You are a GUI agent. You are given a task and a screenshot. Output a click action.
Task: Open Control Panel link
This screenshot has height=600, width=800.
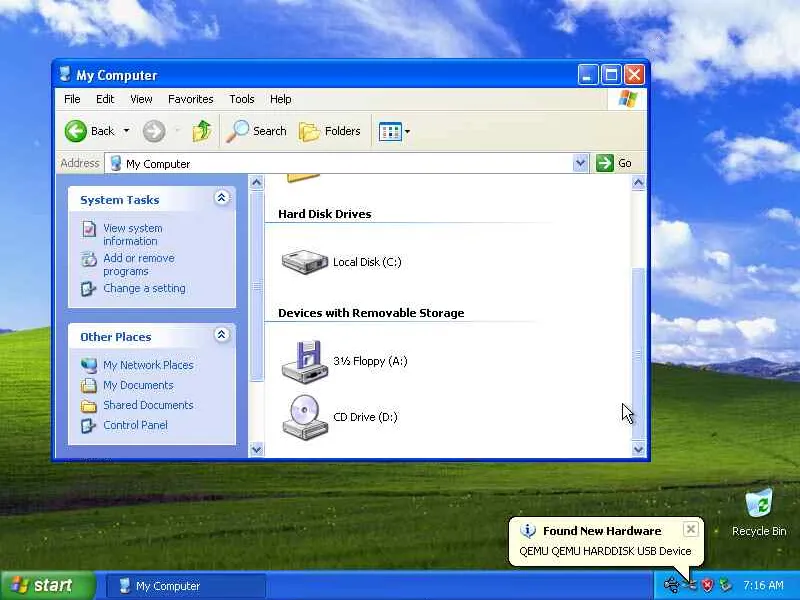[135, 425]
